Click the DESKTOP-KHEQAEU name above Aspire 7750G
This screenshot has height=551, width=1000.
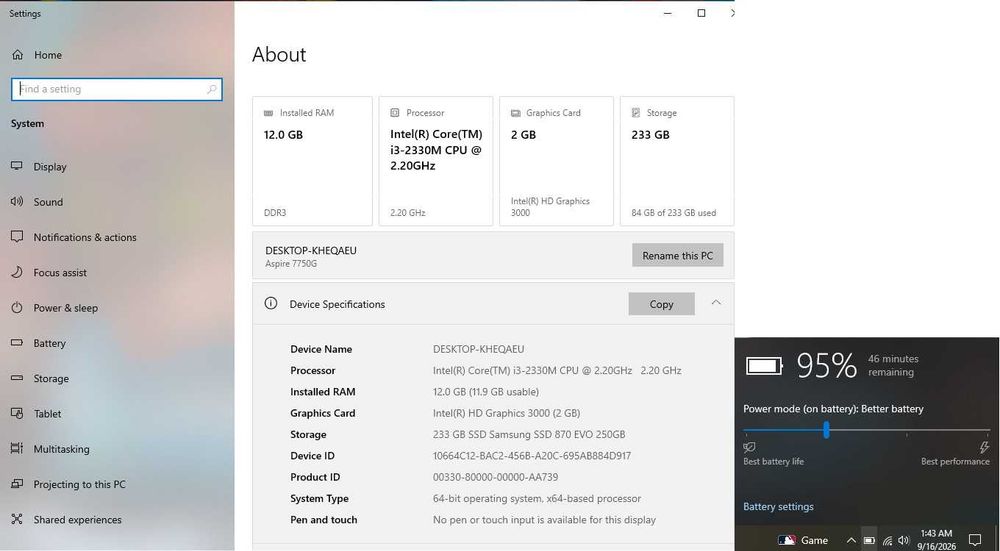click(311, 251)
